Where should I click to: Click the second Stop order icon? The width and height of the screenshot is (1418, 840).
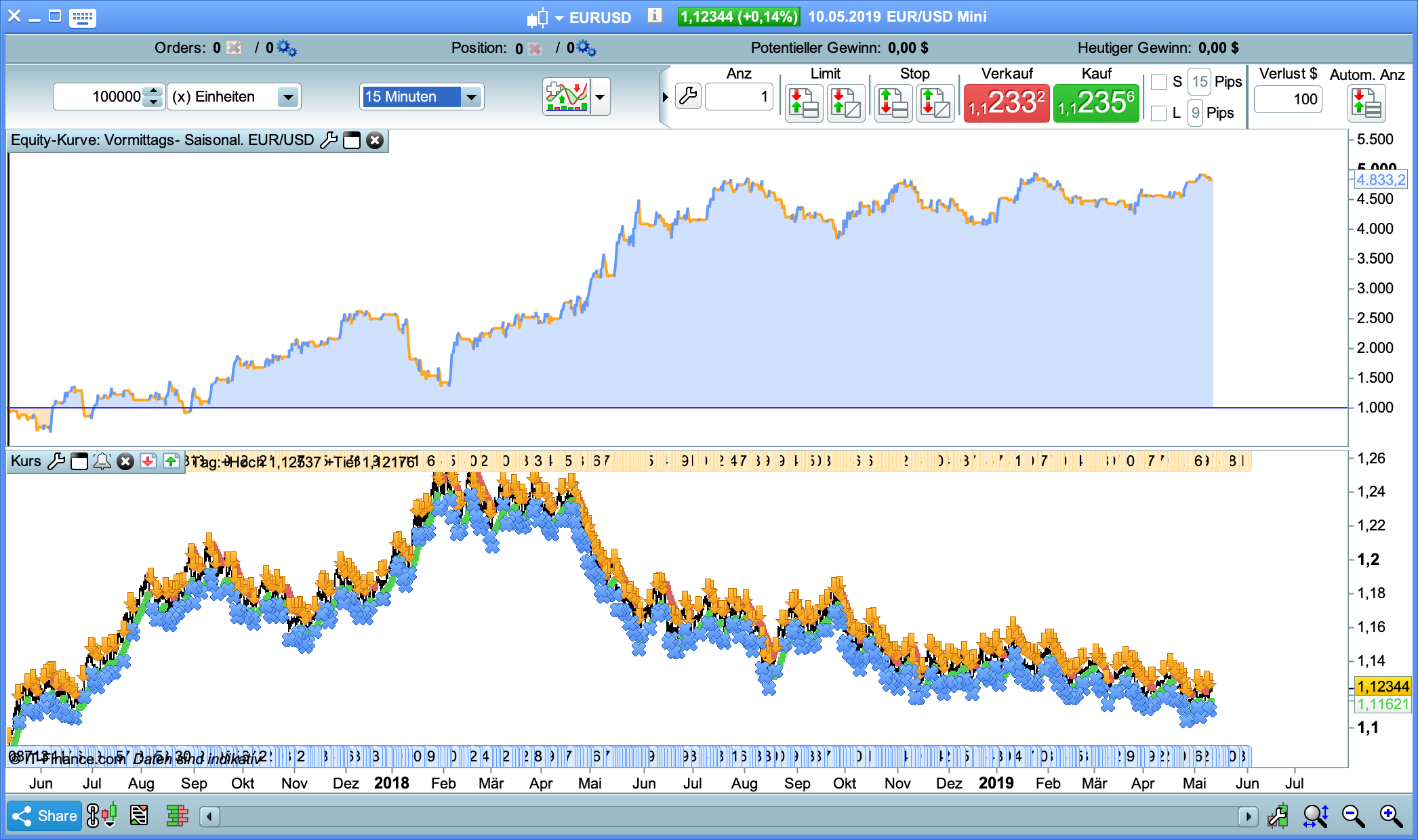[935, 103]
